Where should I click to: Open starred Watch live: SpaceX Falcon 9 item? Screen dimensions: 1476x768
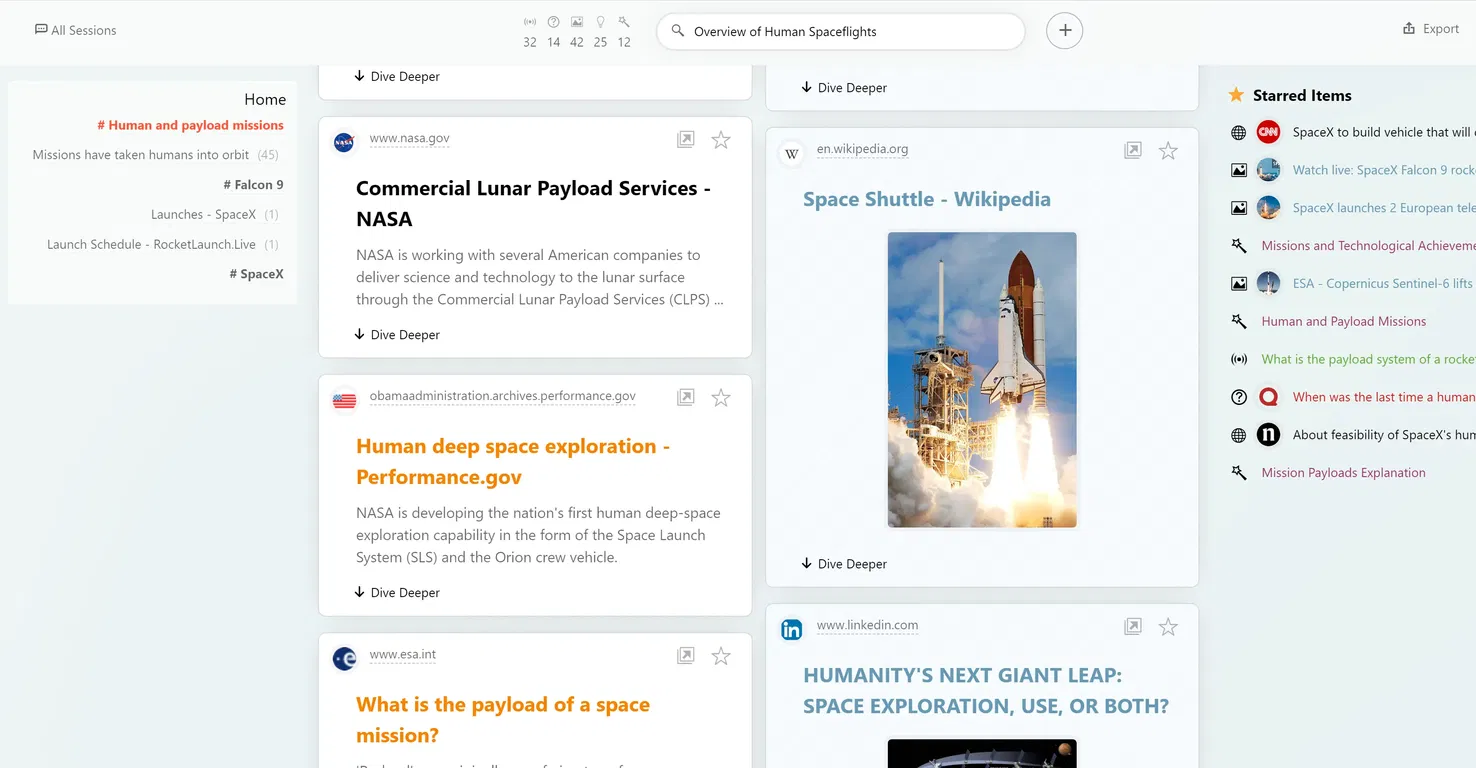point(1383,170)
